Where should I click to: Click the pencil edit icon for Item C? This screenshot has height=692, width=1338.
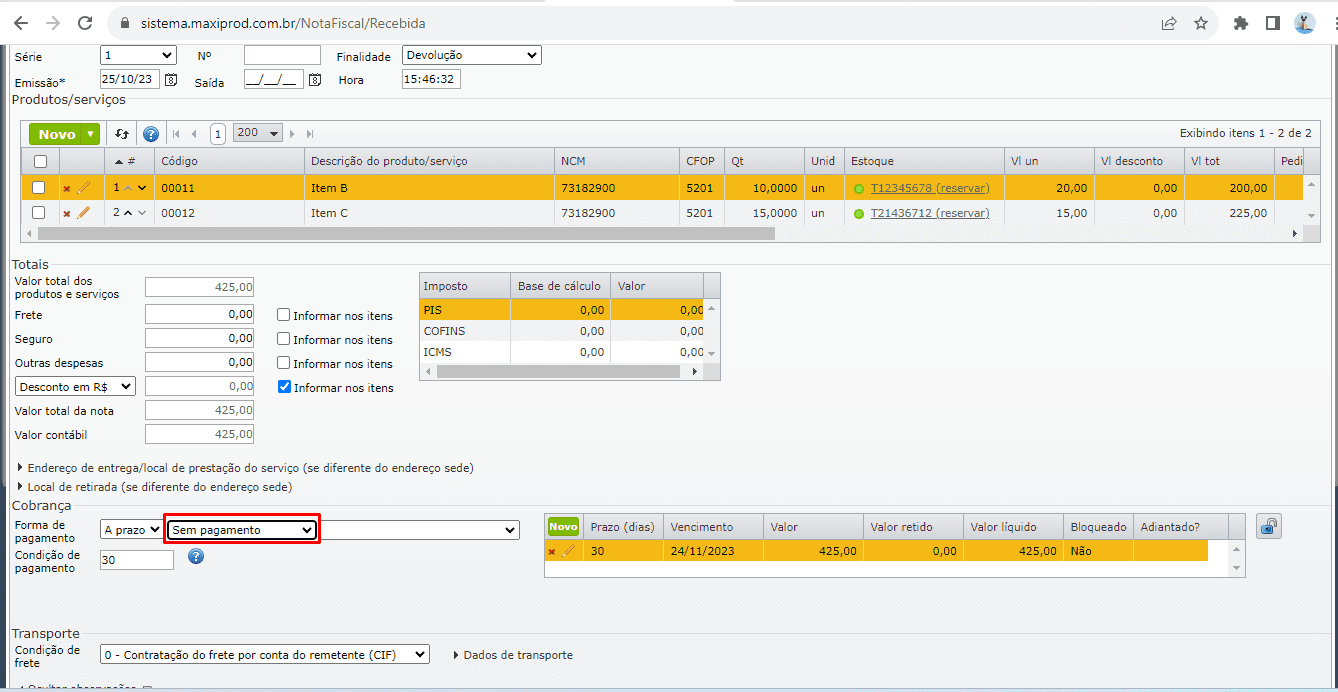coord(84,213)
